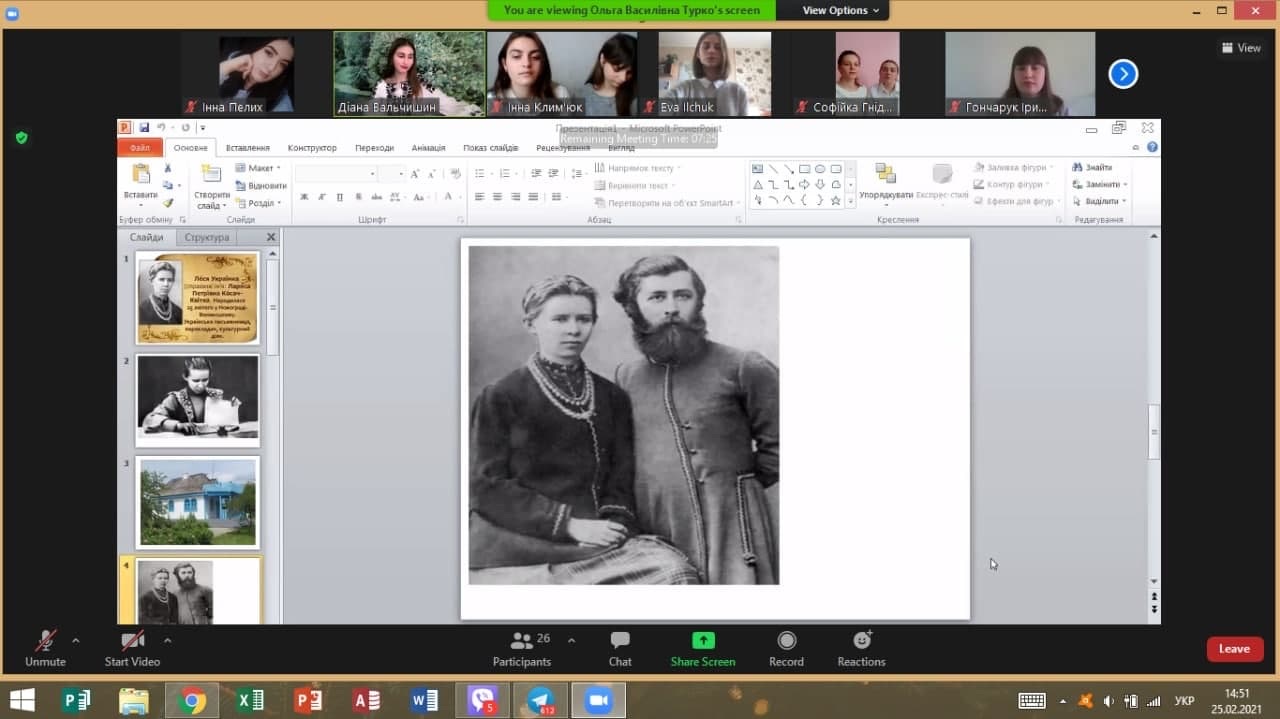
Task: Change the gallery layout with View button
Action: pos(1241,48)
